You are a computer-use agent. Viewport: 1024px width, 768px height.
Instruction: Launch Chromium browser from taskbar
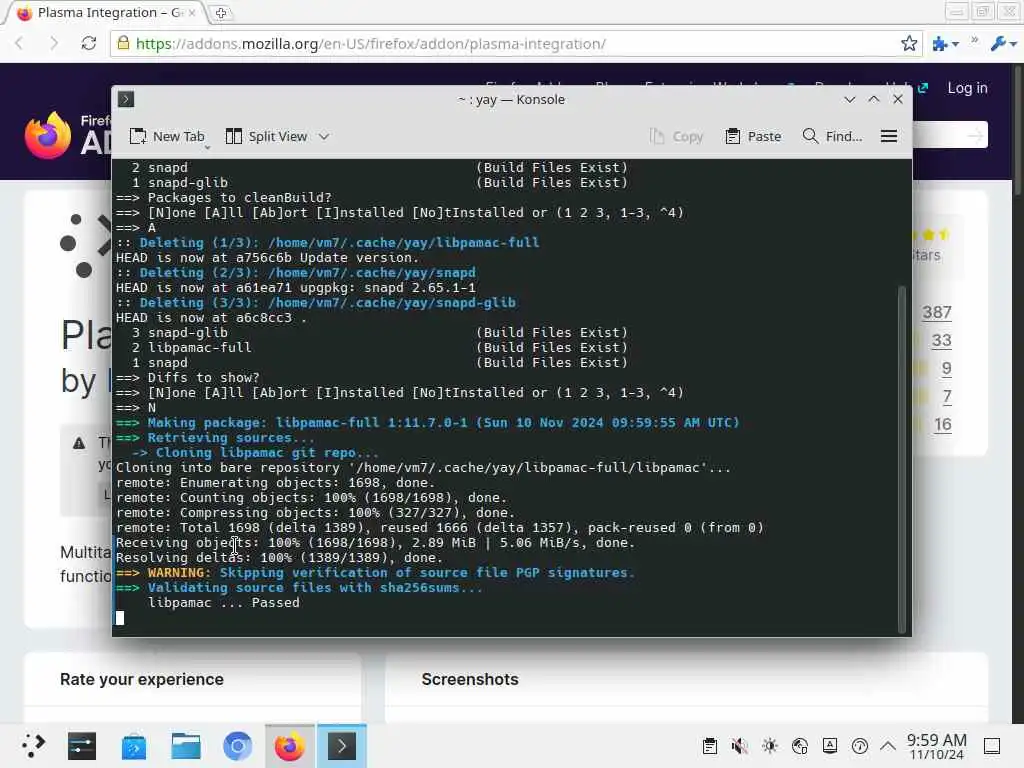click(x=238, y=746)
